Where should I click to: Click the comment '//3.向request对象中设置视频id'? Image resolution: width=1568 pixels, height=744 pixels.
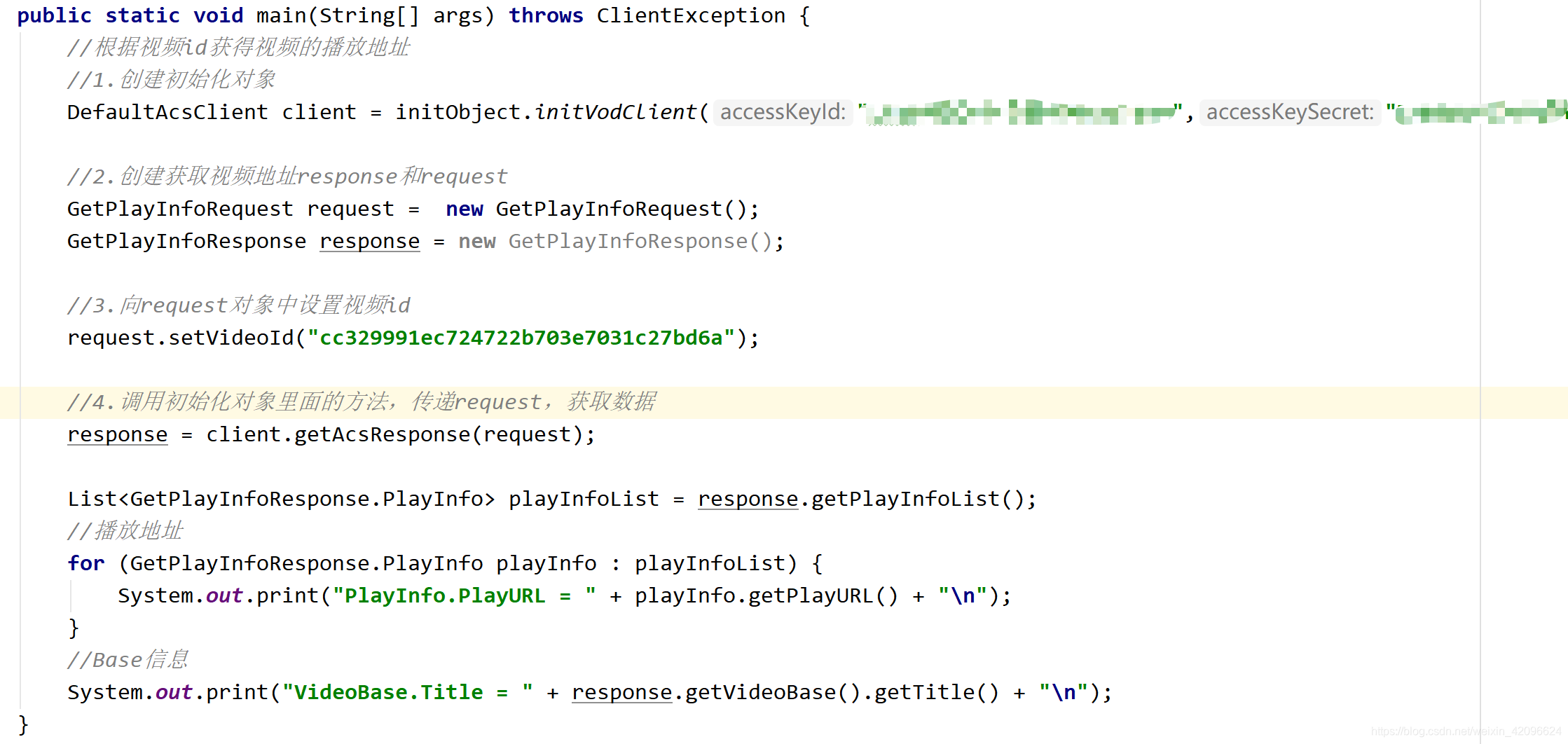[238, 305]
